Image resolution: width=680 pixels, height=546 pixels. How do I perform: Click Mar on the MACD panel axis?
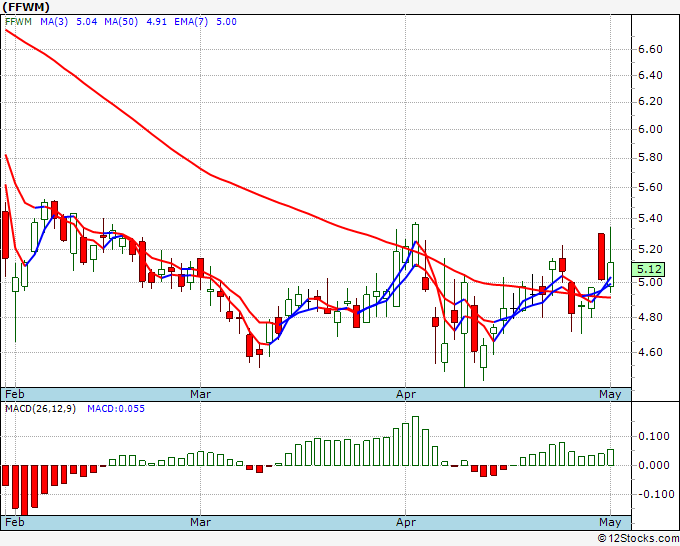[x=200, y=522]
